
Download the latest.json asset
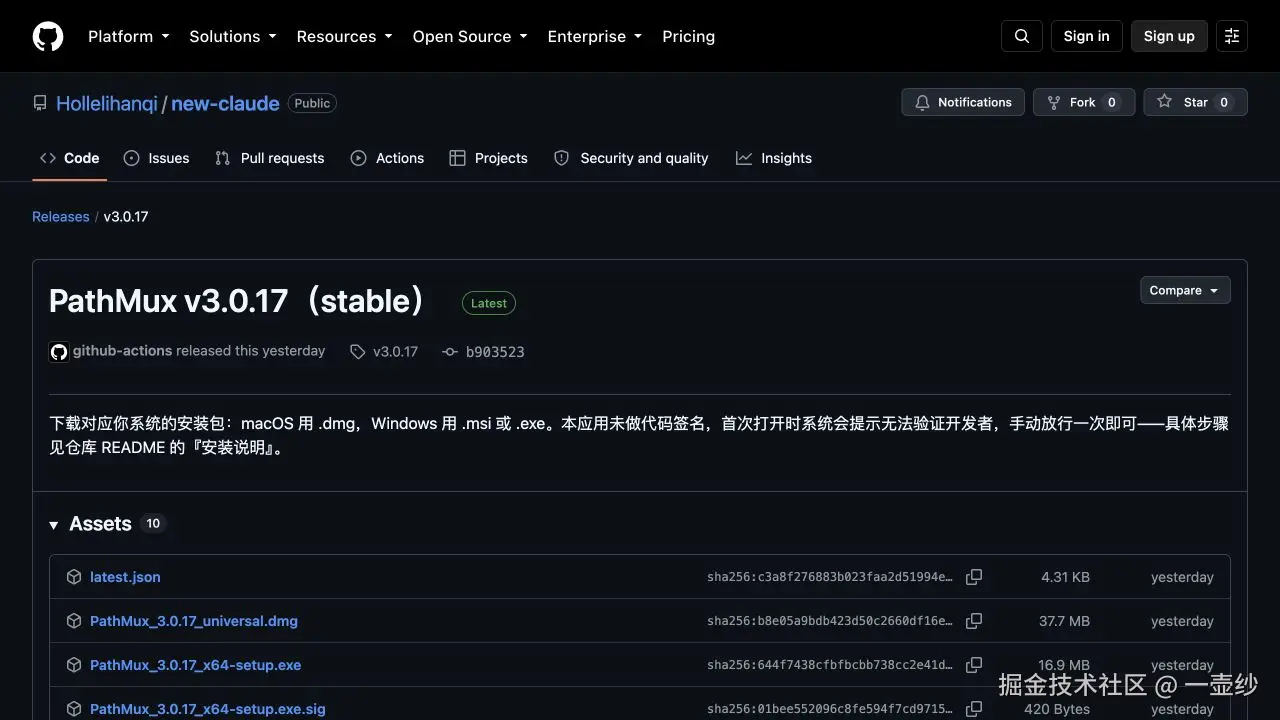[x=125, y=577]
